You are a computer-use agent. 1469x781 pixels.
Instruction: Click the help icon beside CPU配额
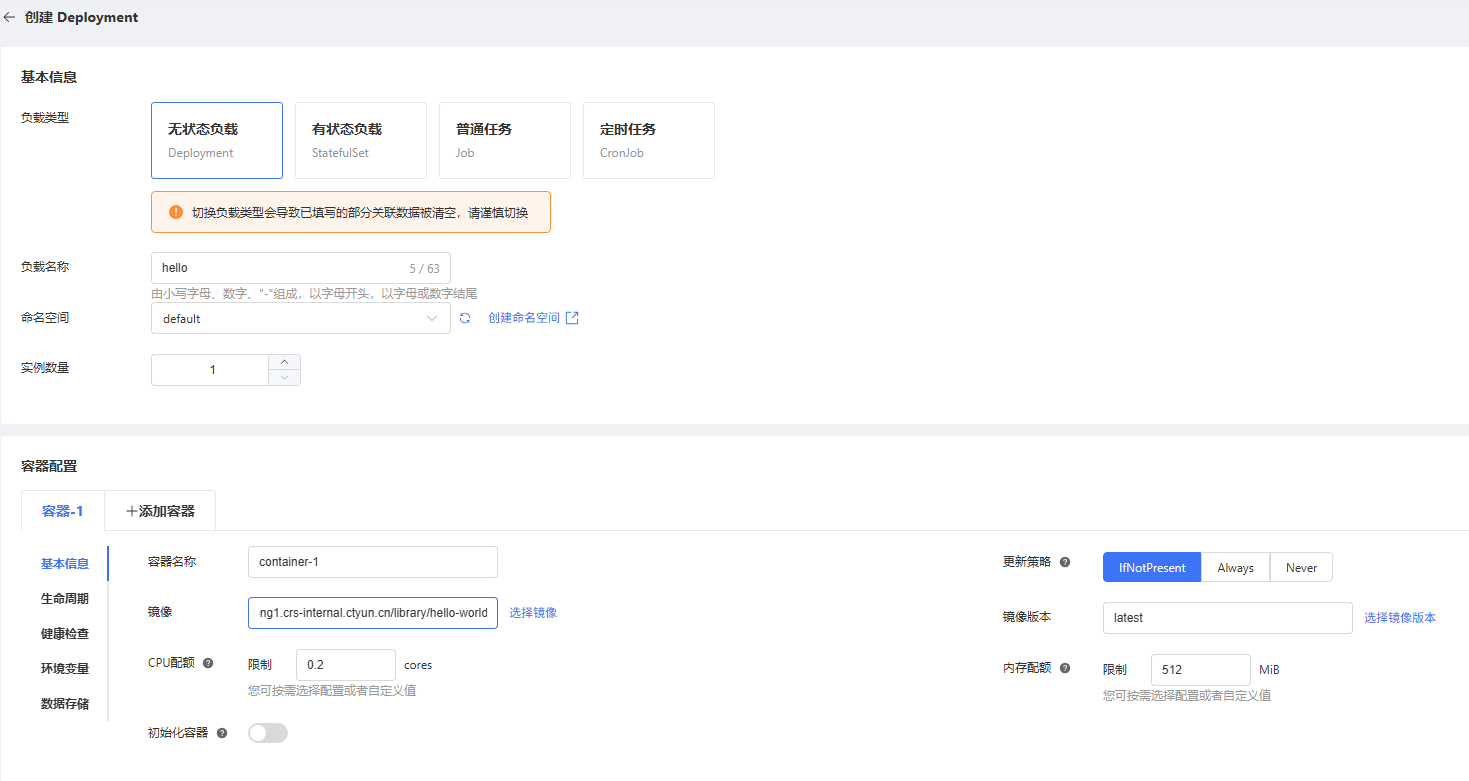[208, 663]
